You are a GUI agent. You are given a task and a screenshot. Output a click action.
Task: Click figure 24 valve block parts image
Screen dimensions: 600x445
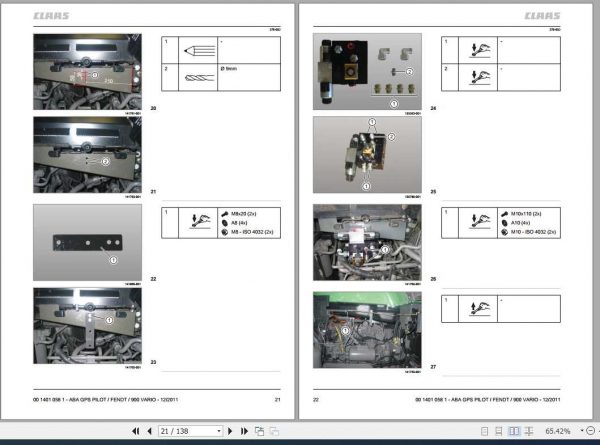click(367, 72)
